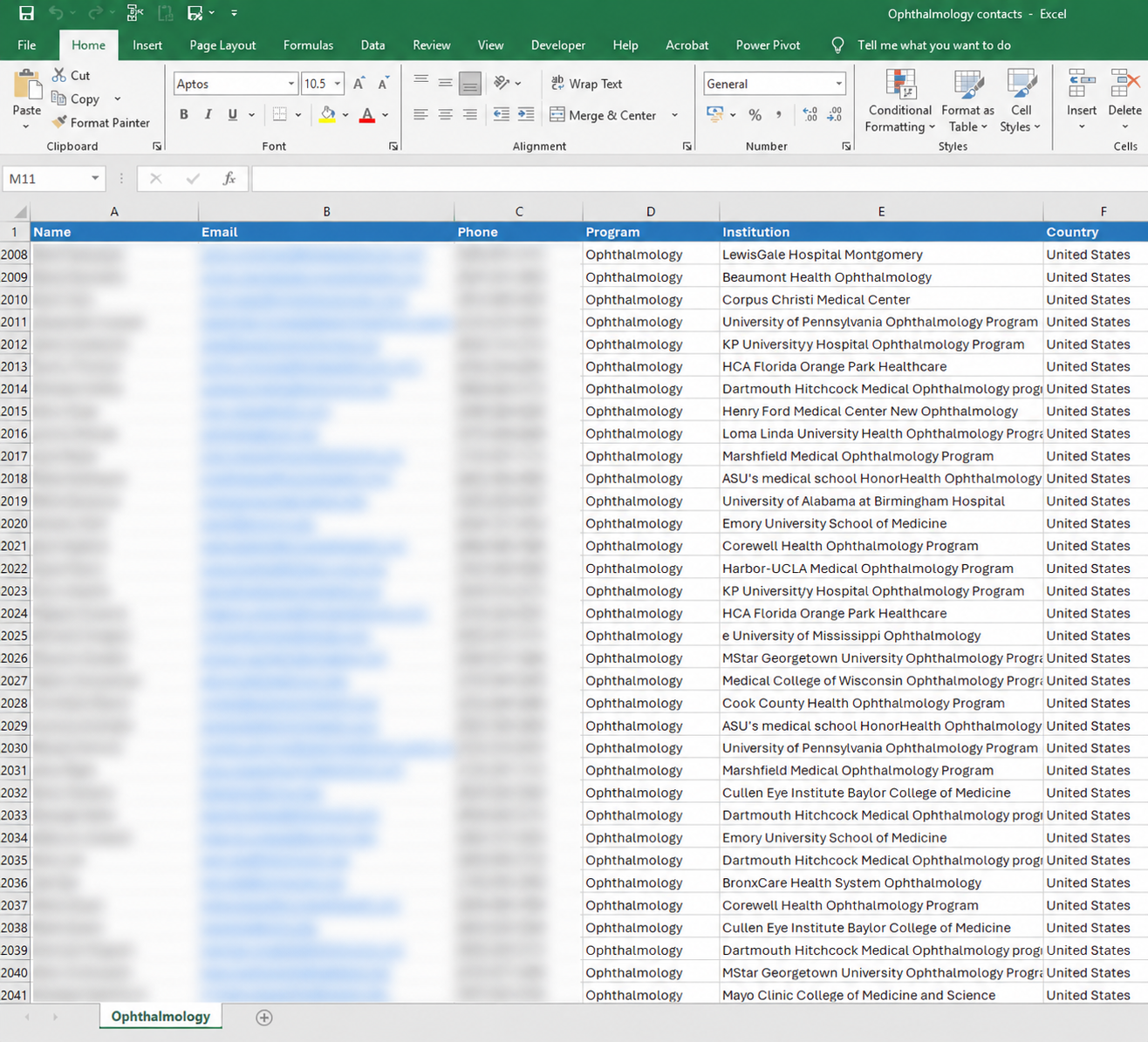1148x1042 pixels.
Task: Open the font size dropdown
Action: tap(338, 84)
